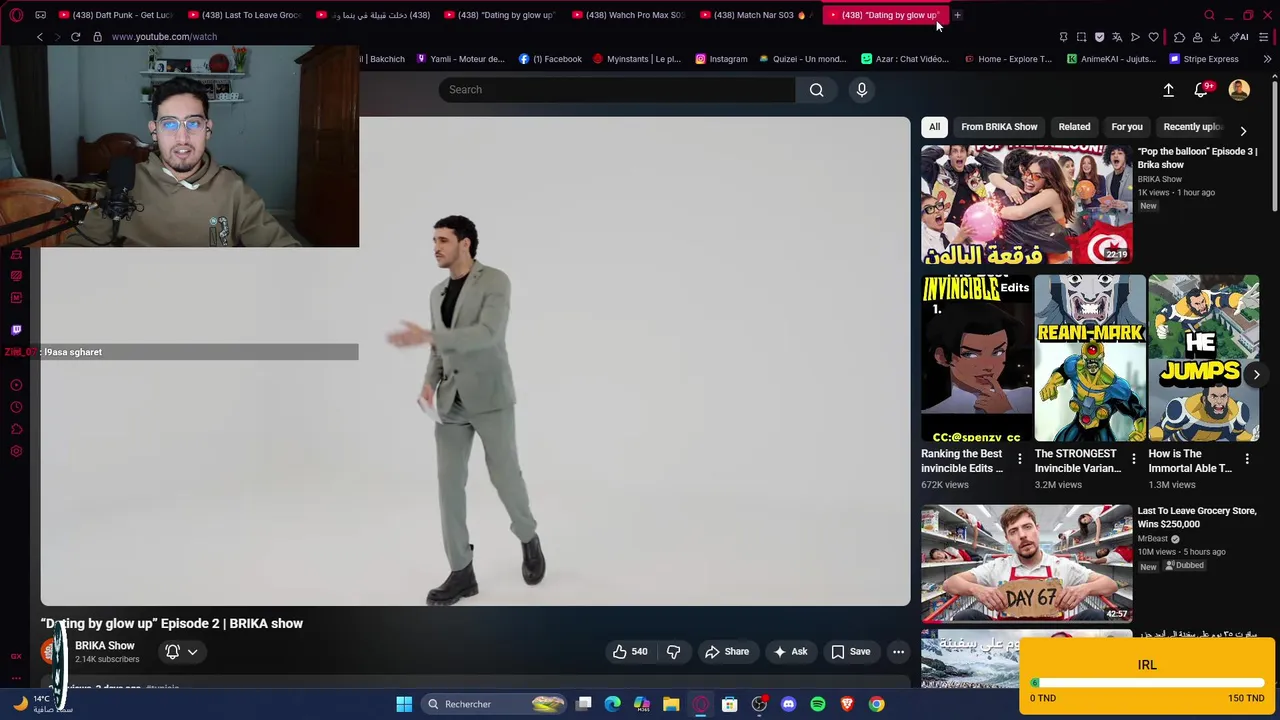Open Google Chrome from taskbar
The image size is (1280, 720).
tap(876, 704)
